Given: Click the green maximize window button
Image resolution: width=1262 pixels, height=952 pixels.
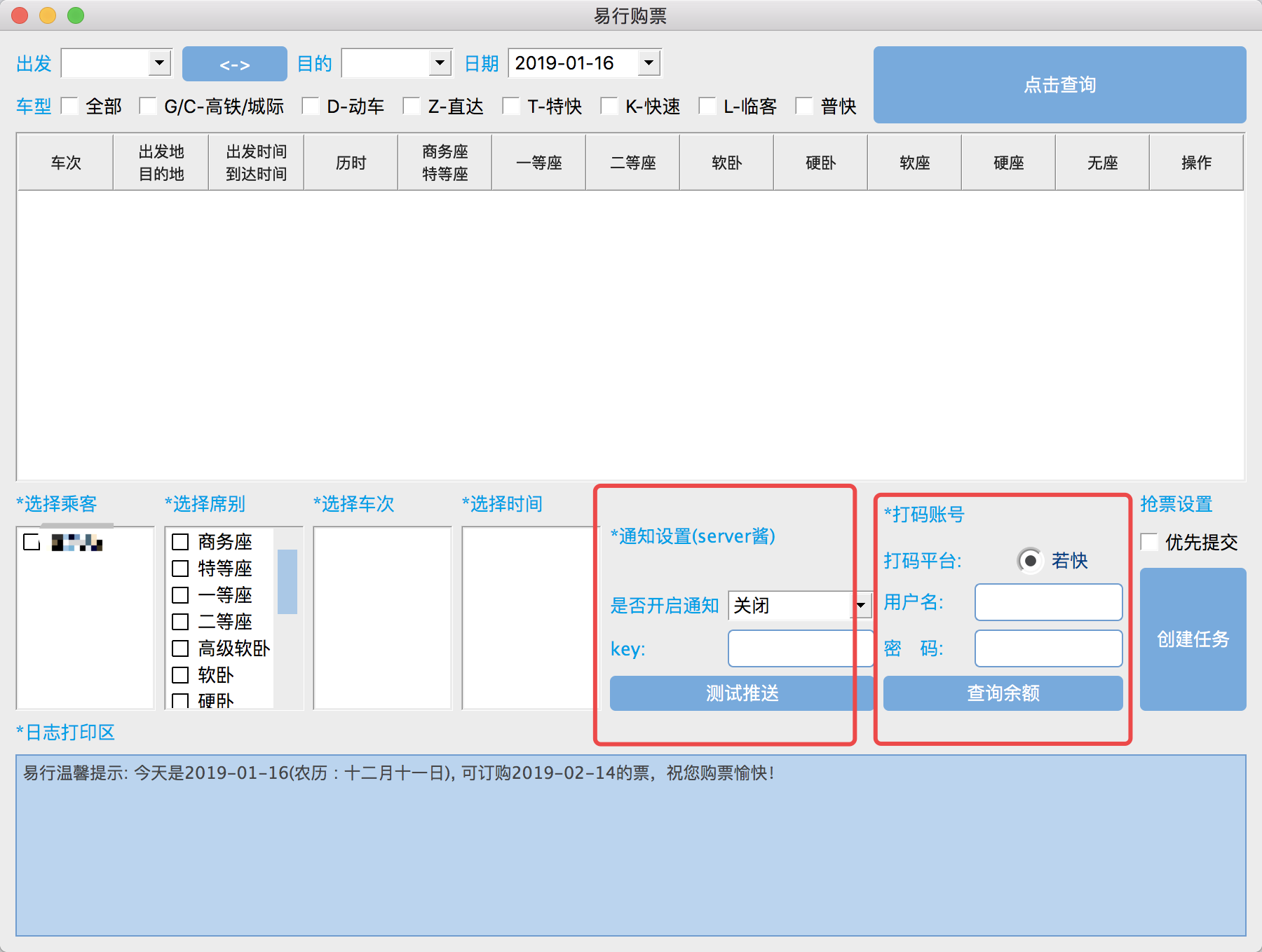Looking at the screenshot, I should point(76,15).
